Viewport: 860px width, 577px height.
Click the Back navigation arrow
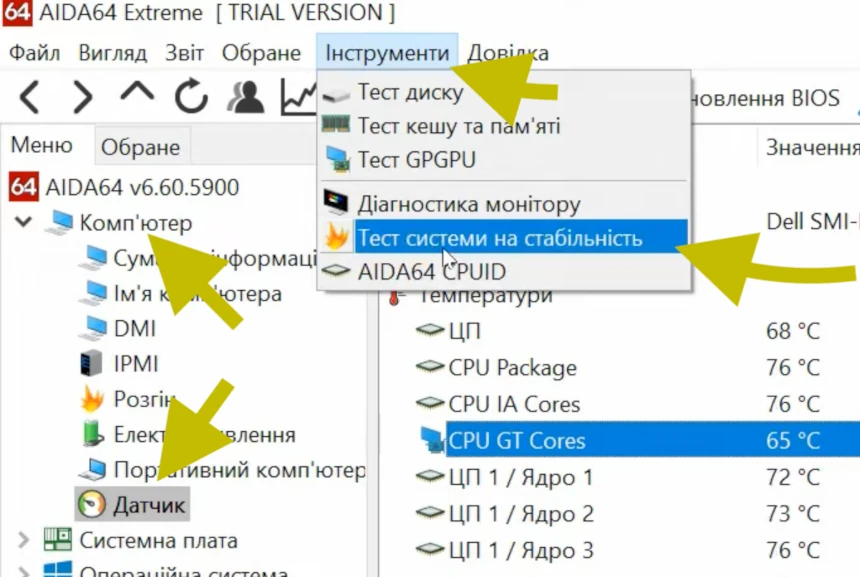[x=30, y=97]
